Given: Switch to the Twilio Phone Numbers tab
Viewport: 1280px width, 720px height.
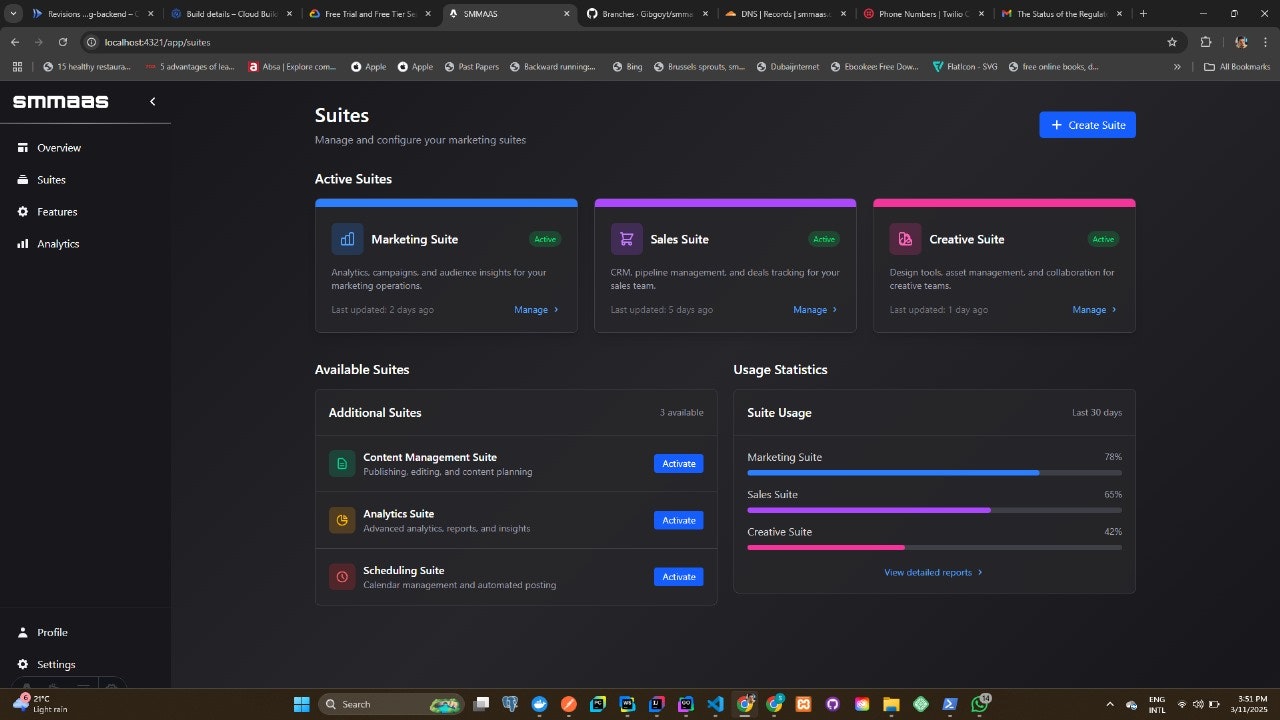Looking at the screenshot, I should pyautogui.click(x=924, y=14).
